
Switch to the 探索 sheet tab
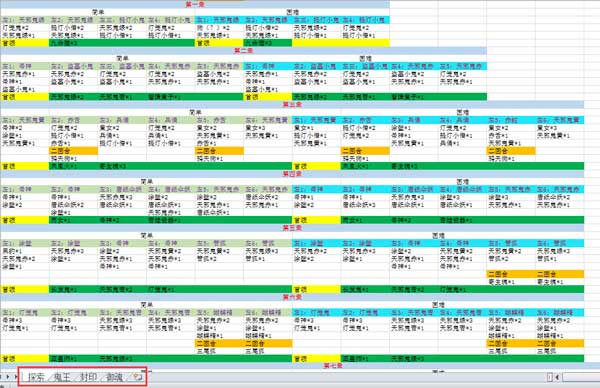click(36, 377)
